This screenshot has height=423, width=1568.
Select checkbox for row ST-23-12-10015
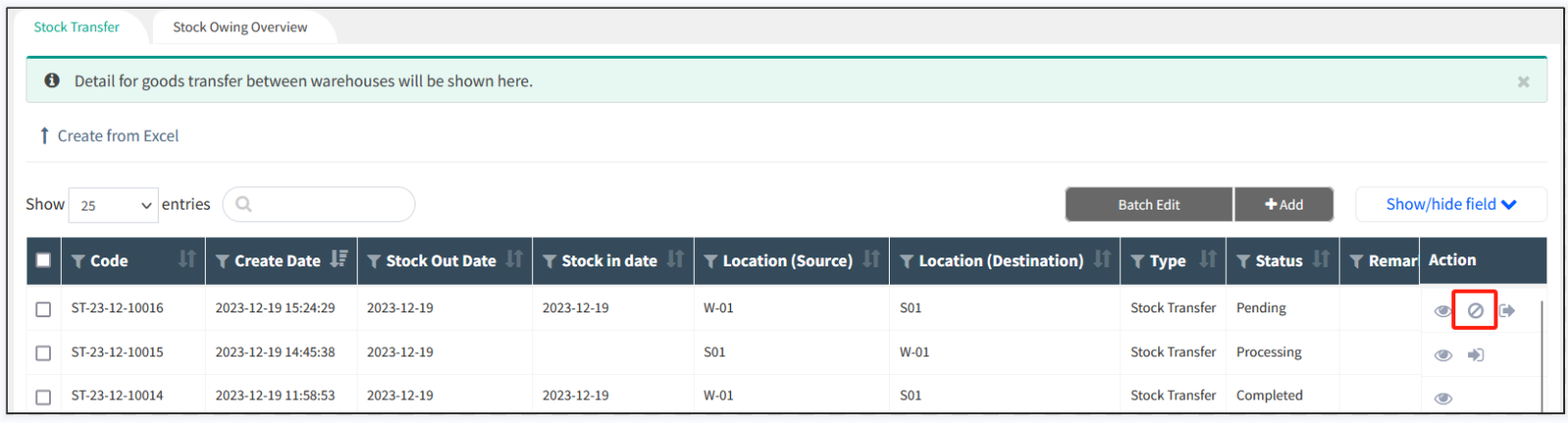tap(43, 352)
